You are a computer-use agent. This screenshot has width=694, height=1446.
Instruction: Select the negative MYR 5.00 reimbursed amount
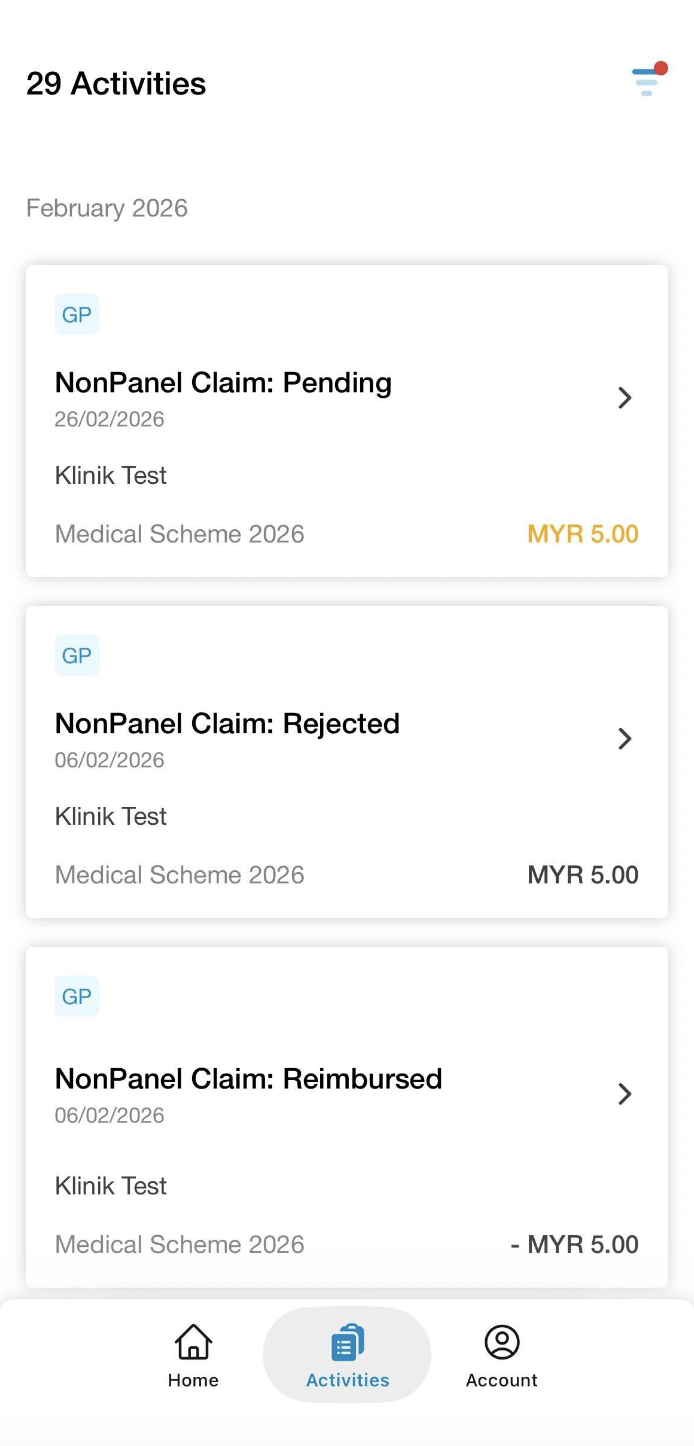point(574,1245)
